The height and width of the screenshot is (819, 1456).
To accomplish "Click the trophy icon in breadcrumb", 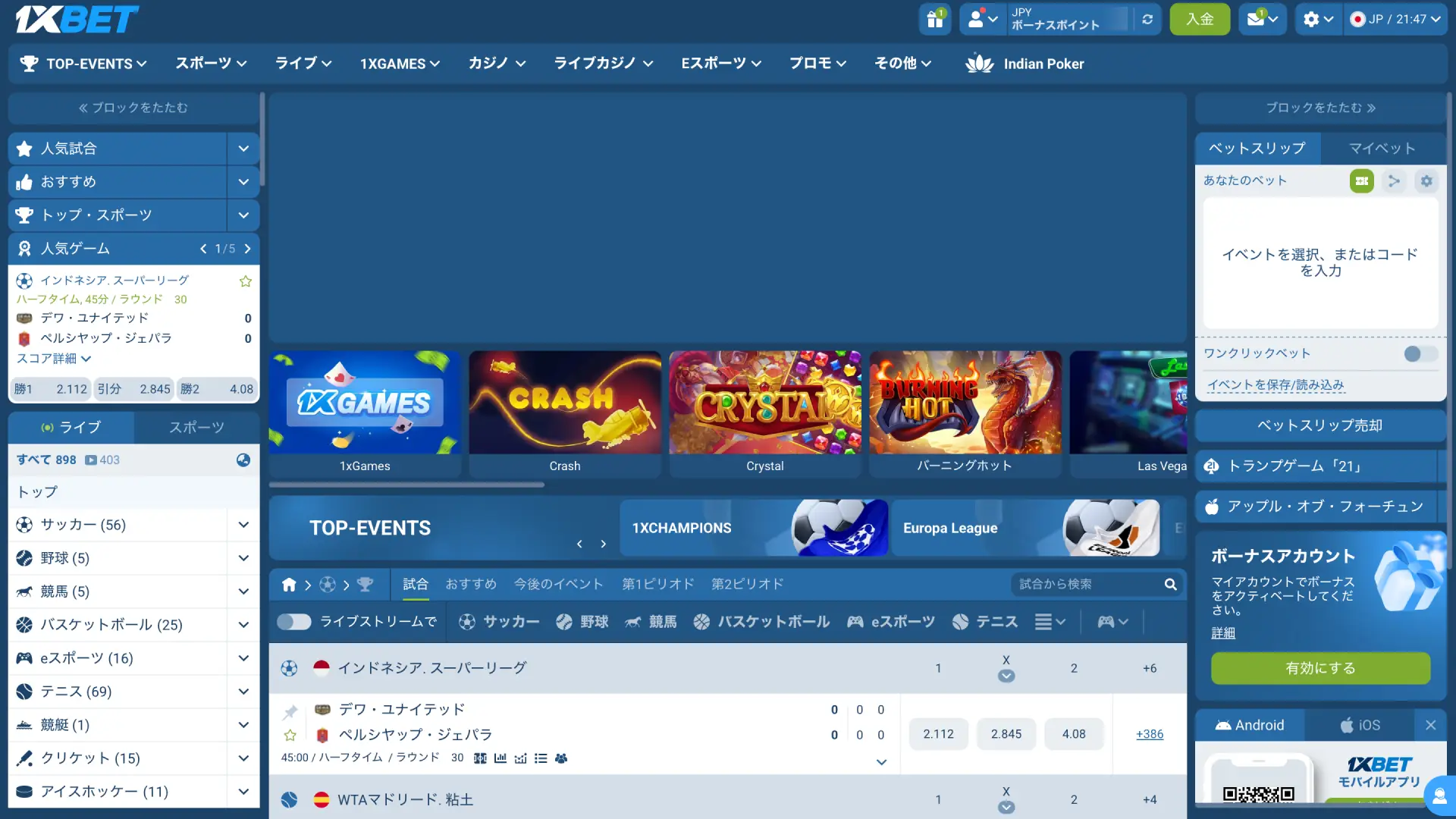I will (x=365, y=585).
